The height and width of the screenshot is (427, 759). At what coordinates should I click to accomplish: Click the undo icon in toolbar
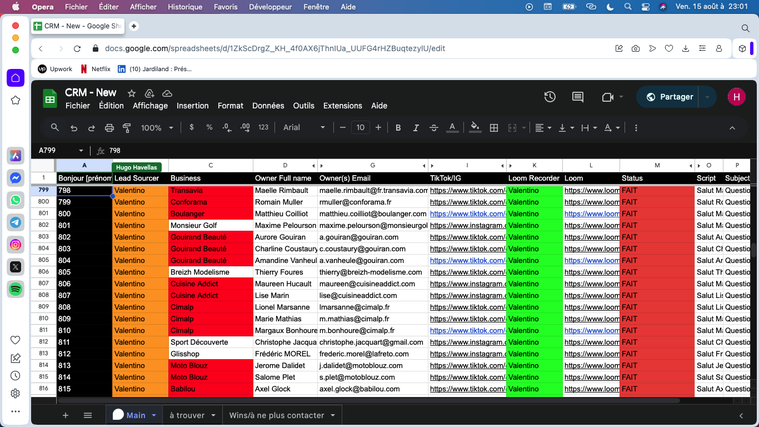pyautogui.click(x=74, y=128)
